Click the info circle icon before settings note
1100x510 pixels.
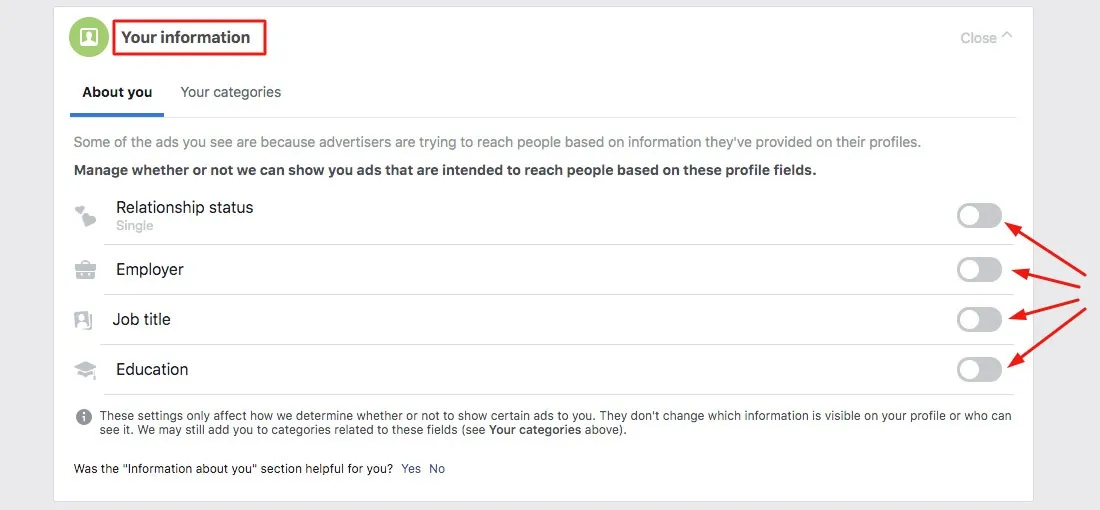coord(84,416)
